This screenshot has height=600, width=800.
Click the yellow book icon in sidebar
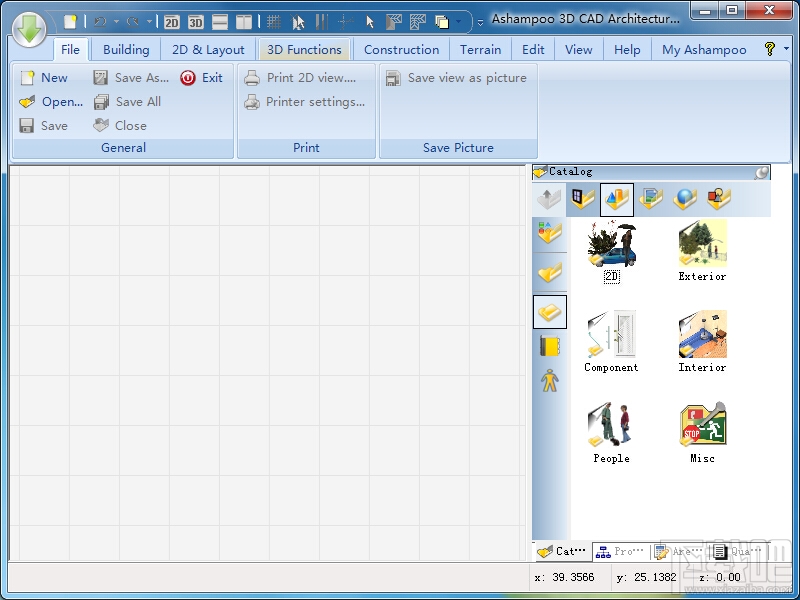click(x=549, y=346)
